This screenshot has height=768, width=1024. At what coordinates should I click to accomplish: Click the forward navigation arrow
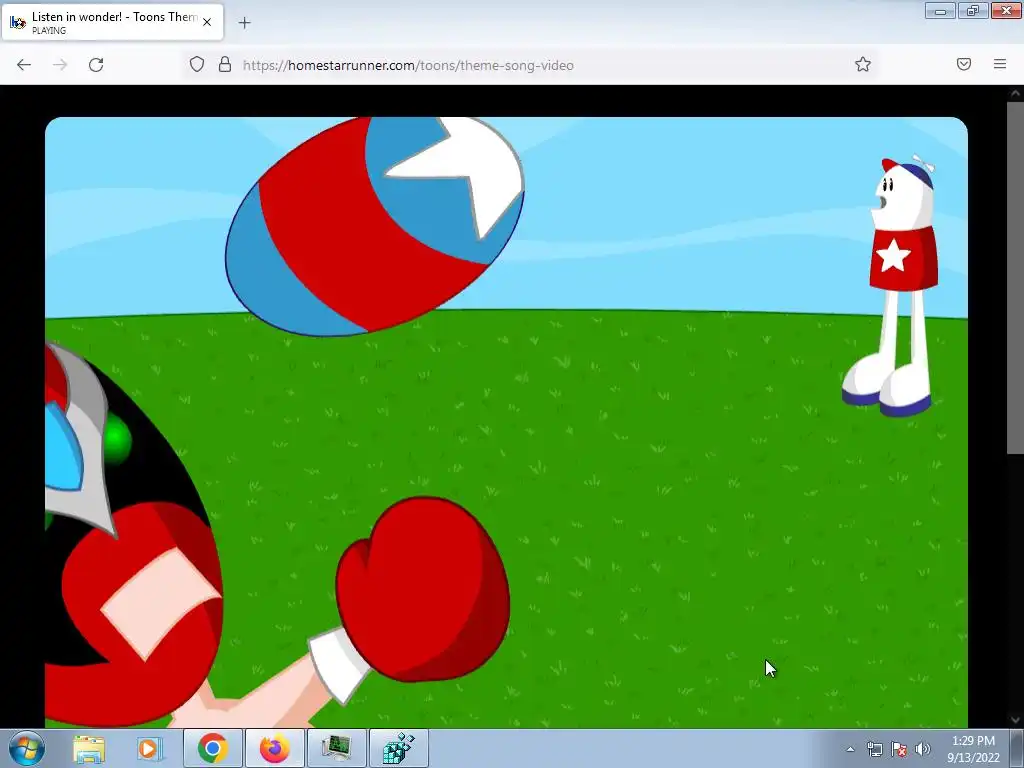coord(60,65)
